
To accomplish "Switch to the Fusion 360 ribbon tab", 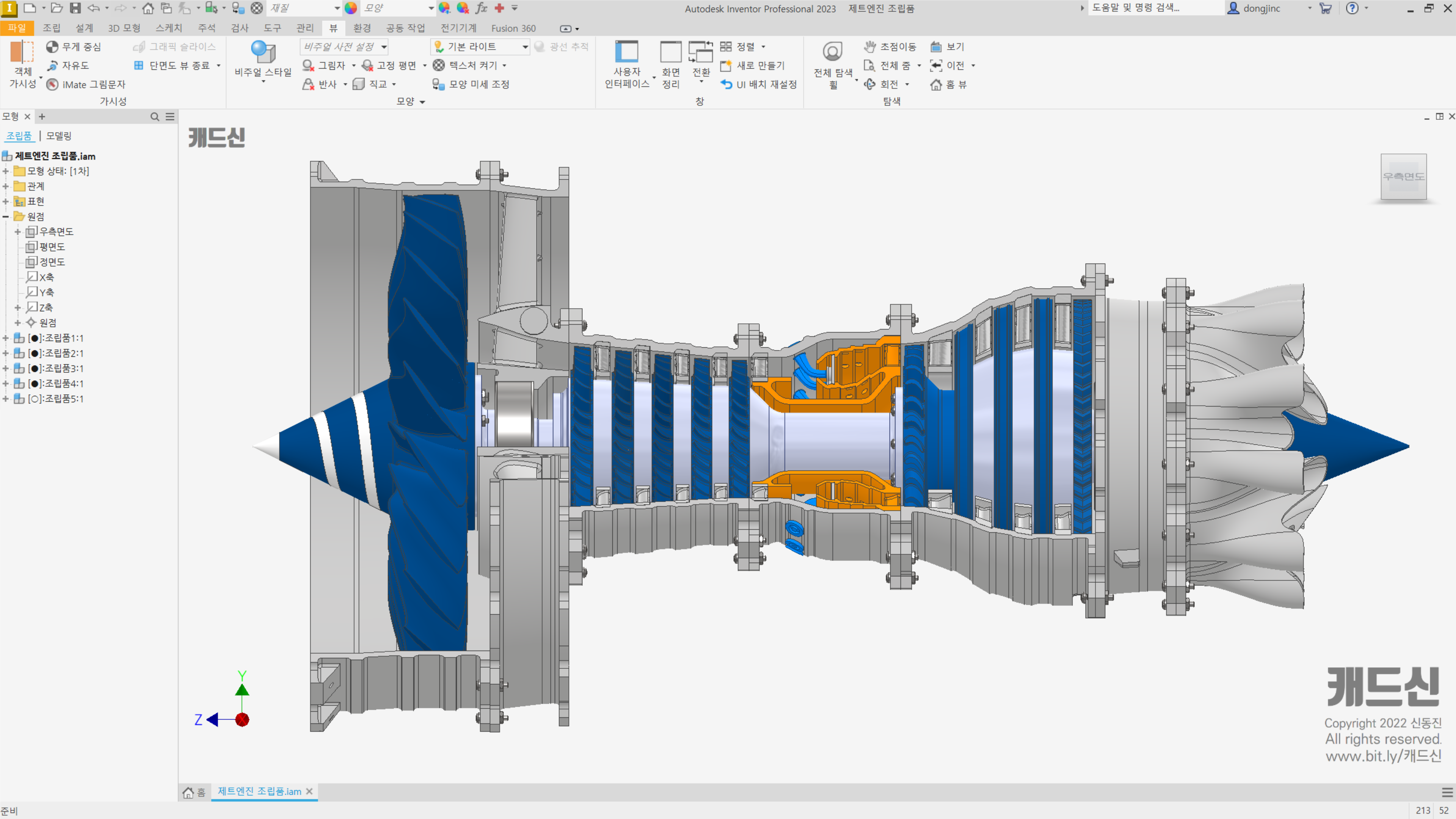I will (513, 28).
